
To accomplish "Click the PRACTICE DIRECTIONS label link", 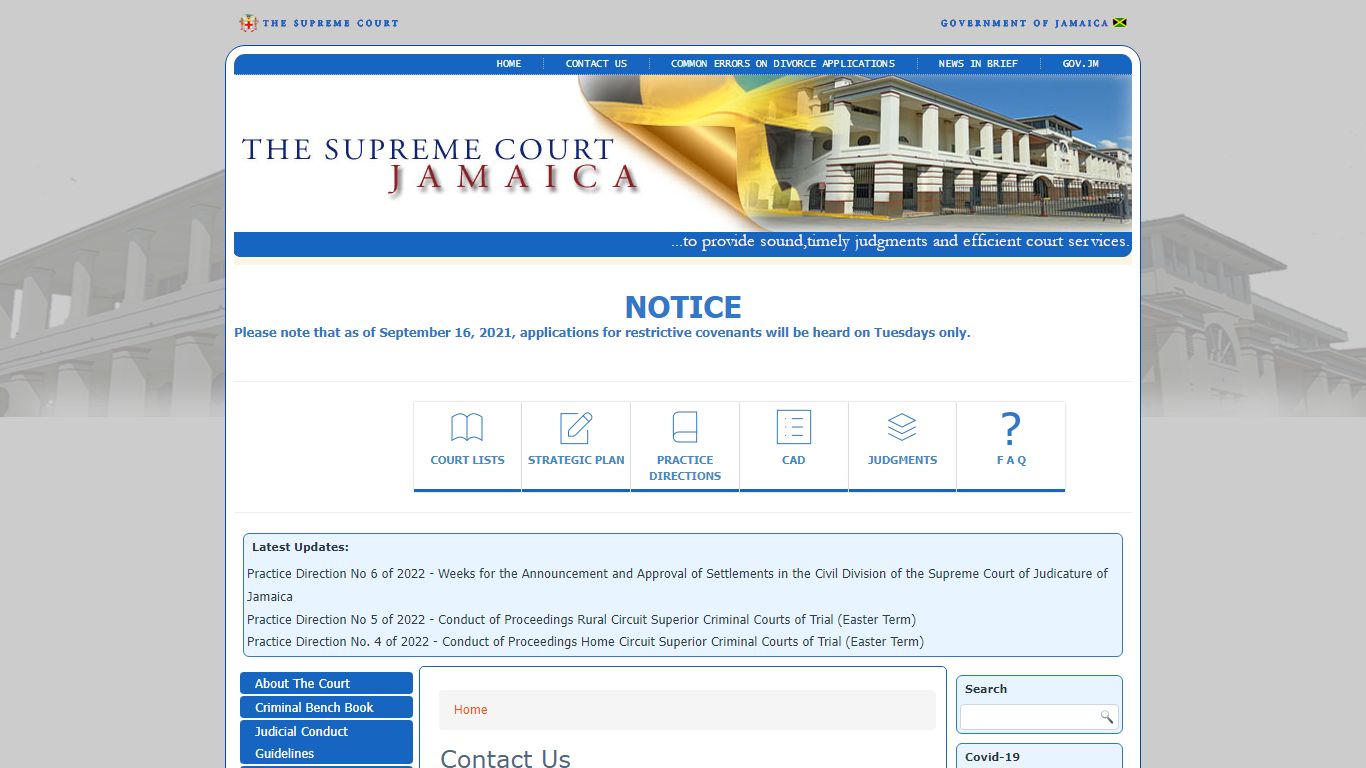I will pyautogui.click(x=685, y=468).
